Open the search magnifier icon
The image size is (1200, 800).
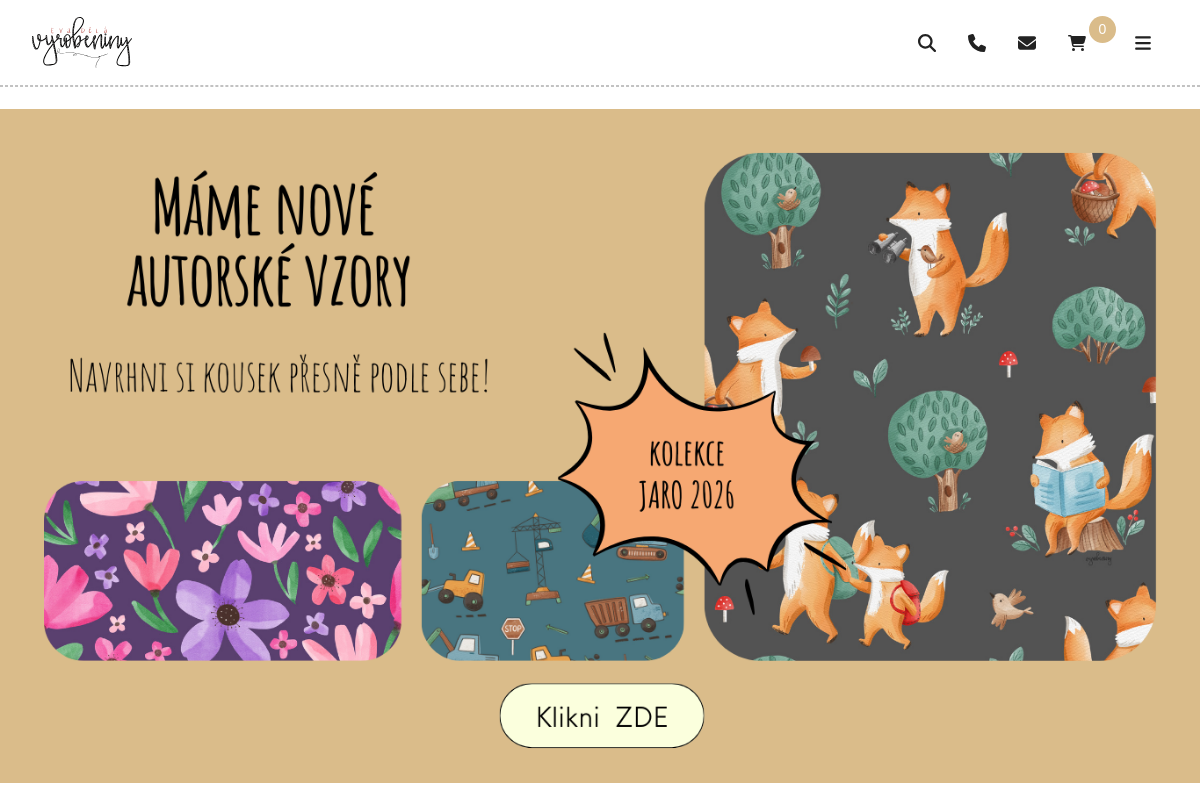point(927,43)
